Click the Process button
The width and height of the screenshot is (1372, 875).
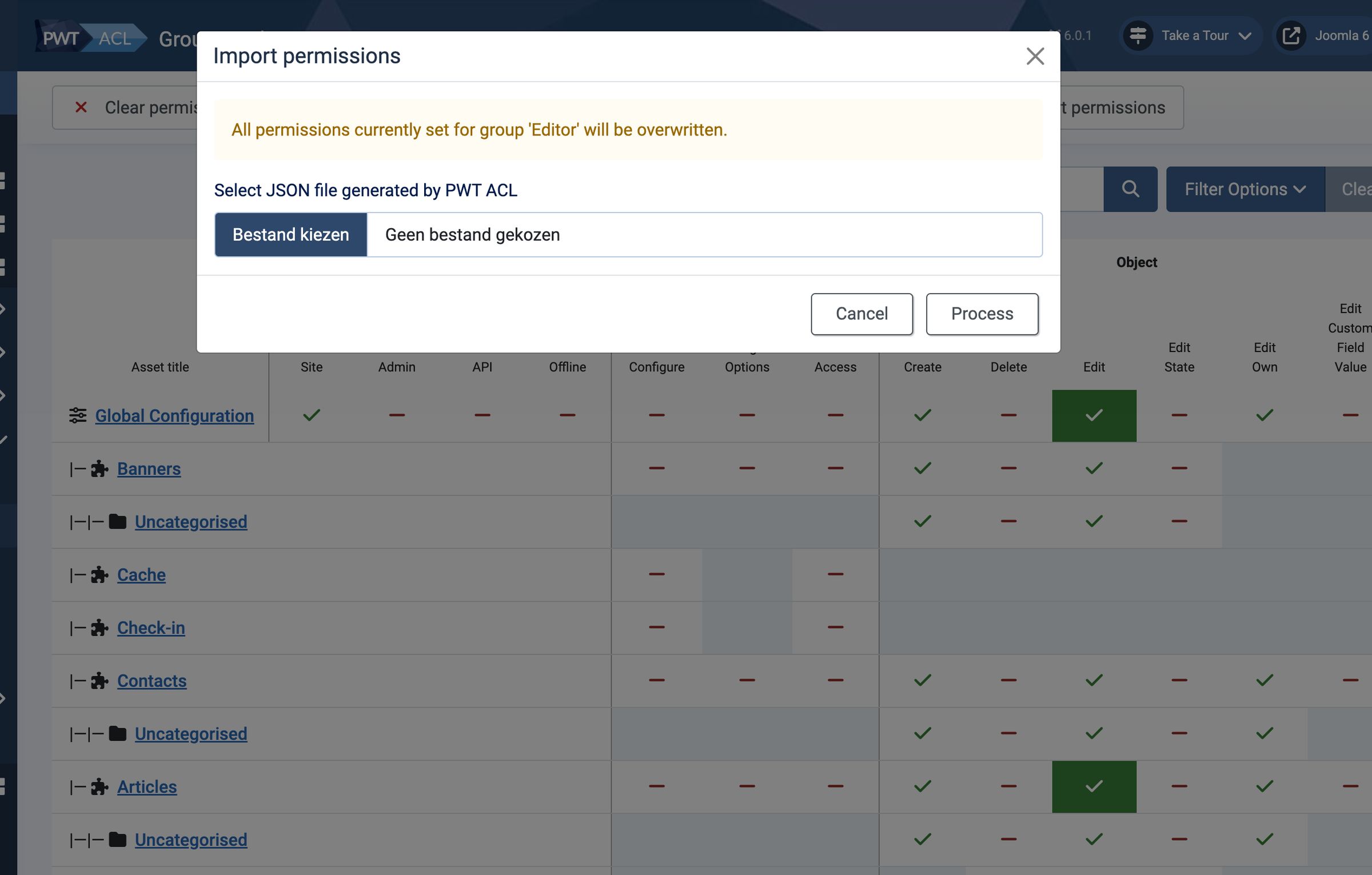982,314
